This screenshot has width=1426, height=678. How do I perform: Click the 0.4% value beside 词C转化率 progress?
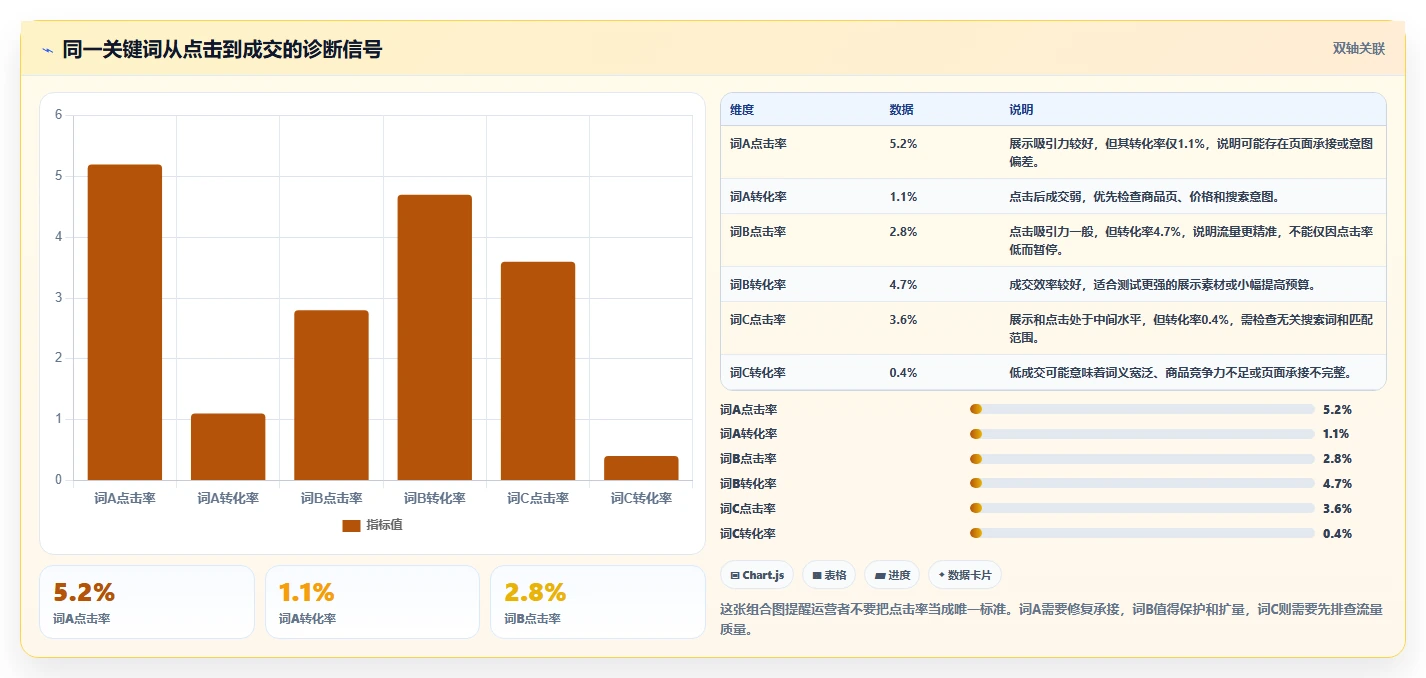click(x=1337, y=534)
